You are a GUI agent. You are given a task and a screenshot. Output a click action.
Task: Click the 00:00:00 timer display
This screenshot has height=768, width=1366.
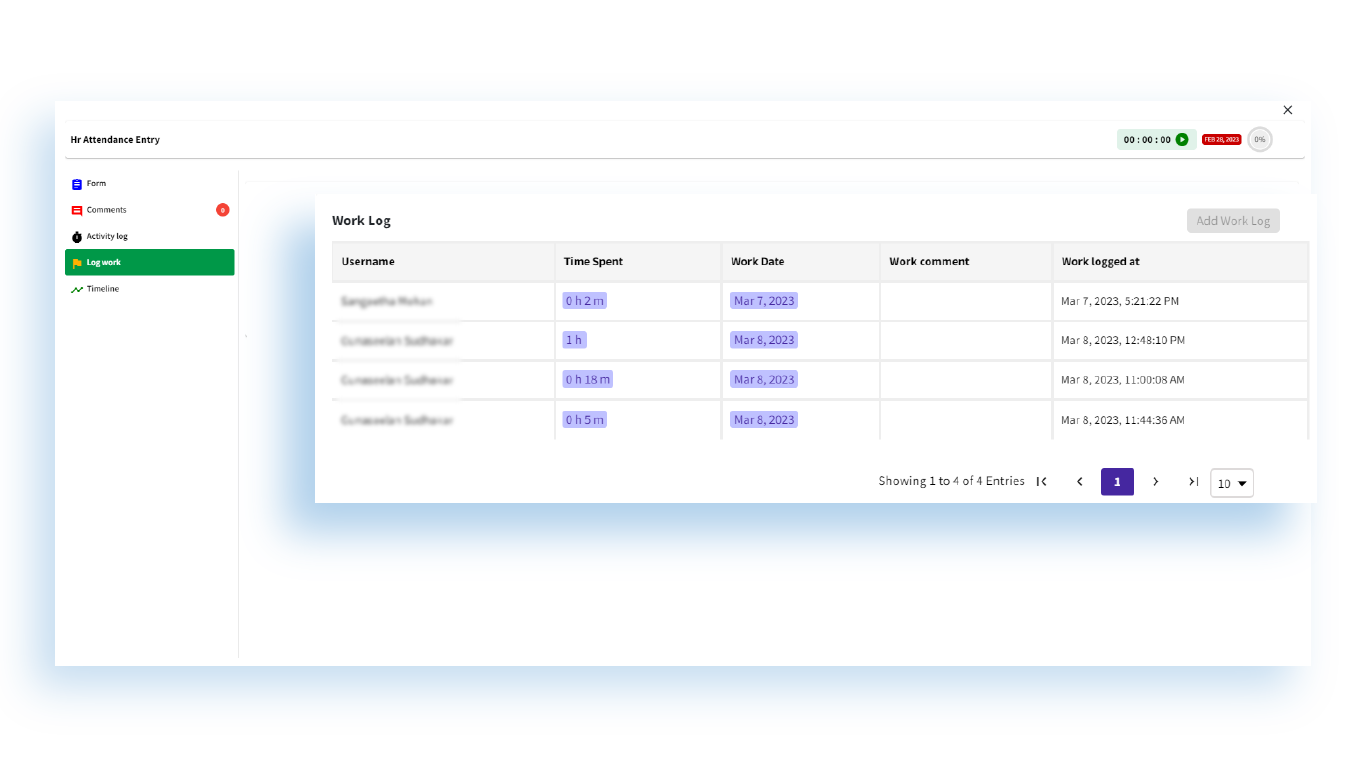click(x=1147, y=139)
